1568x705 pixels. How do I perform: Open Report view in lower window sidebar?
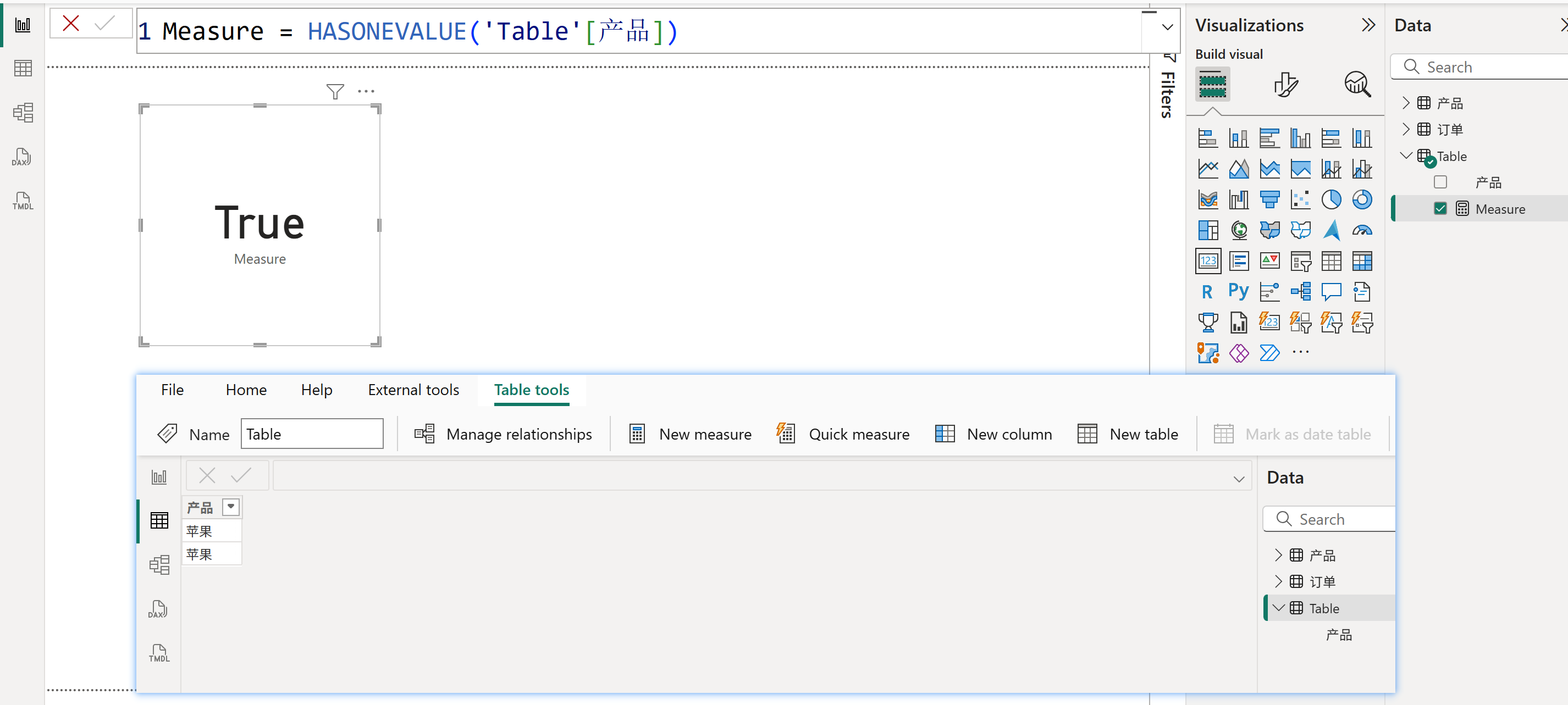159,477
